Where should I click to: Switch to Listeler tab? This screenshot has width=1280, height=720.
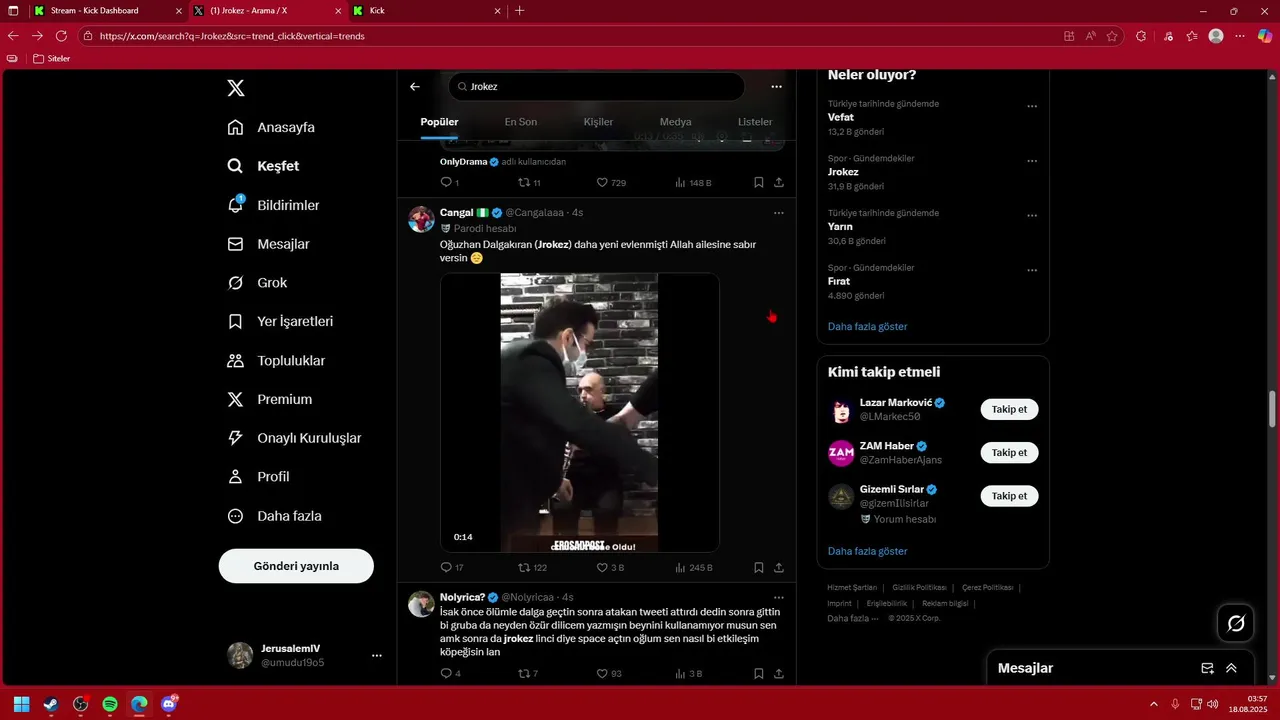pyautogui.click(x=755, y=122)
